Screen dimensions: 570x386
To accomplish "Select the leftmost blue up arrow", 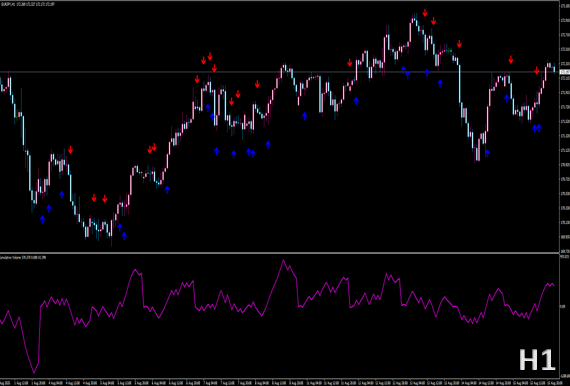I will pos(43,219).
